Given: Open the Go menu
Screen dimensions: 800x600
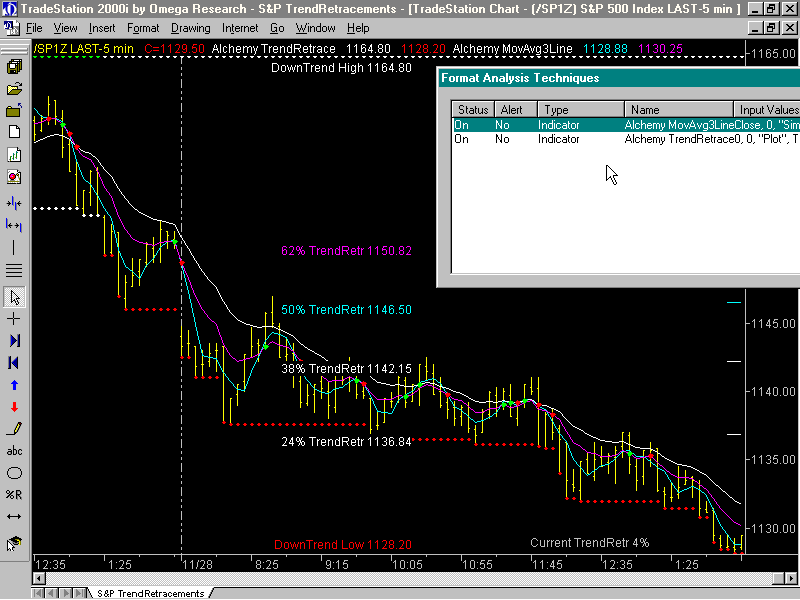Looking at the screenshot, I should (x=277, y=28).
